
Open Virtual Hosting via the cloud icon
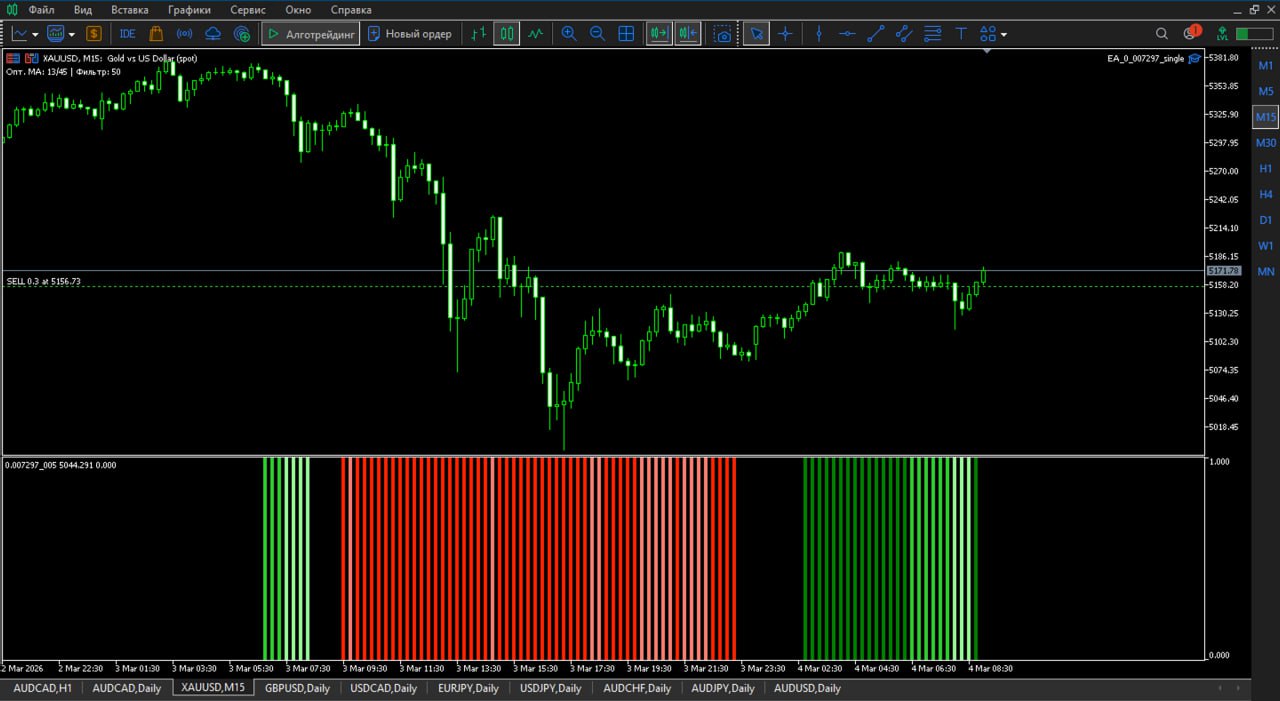pyautogui.click(x=212, y=33)
